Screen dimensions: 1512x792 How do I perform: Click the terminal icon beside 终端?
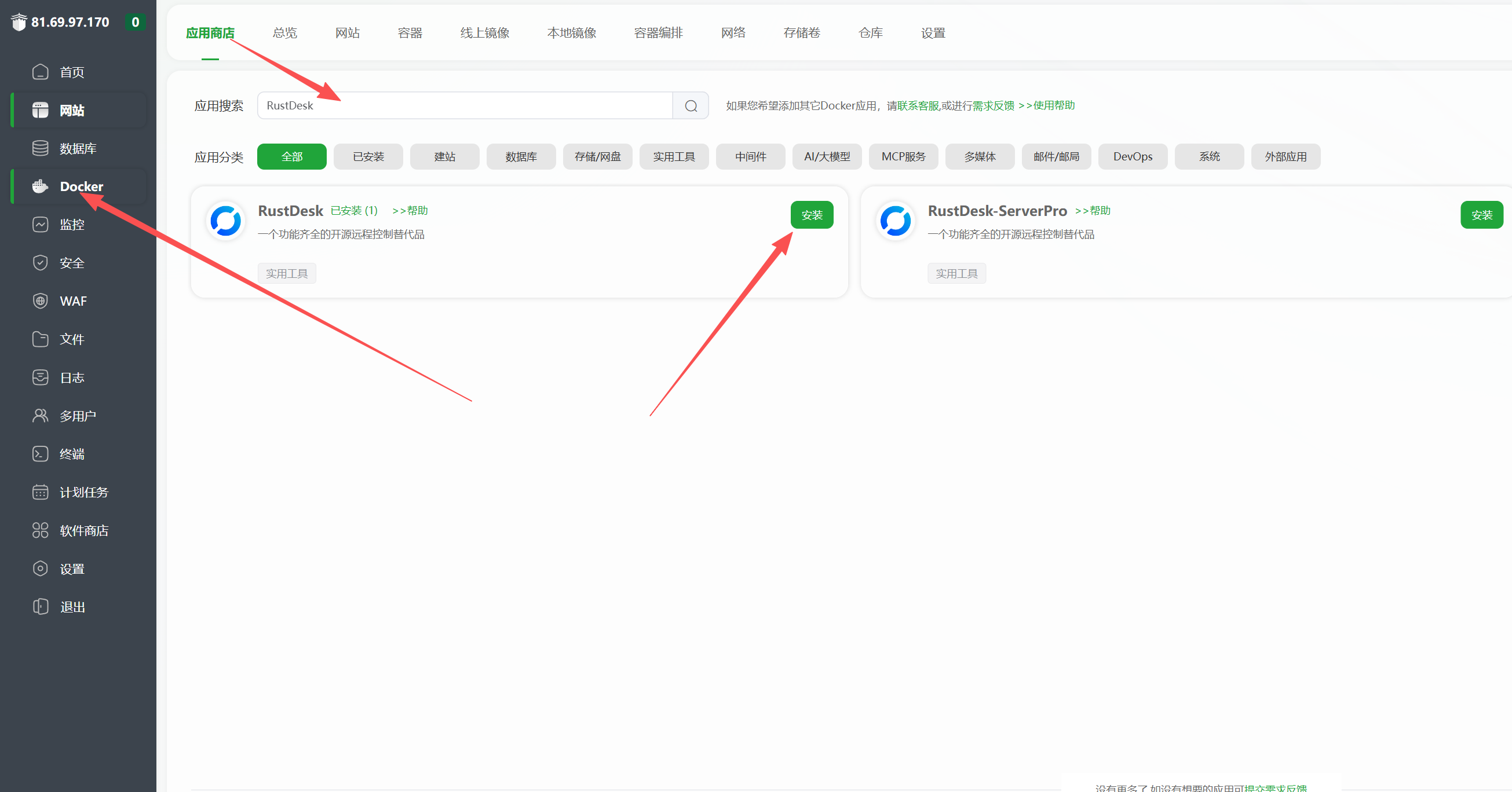tap(40, 453)
